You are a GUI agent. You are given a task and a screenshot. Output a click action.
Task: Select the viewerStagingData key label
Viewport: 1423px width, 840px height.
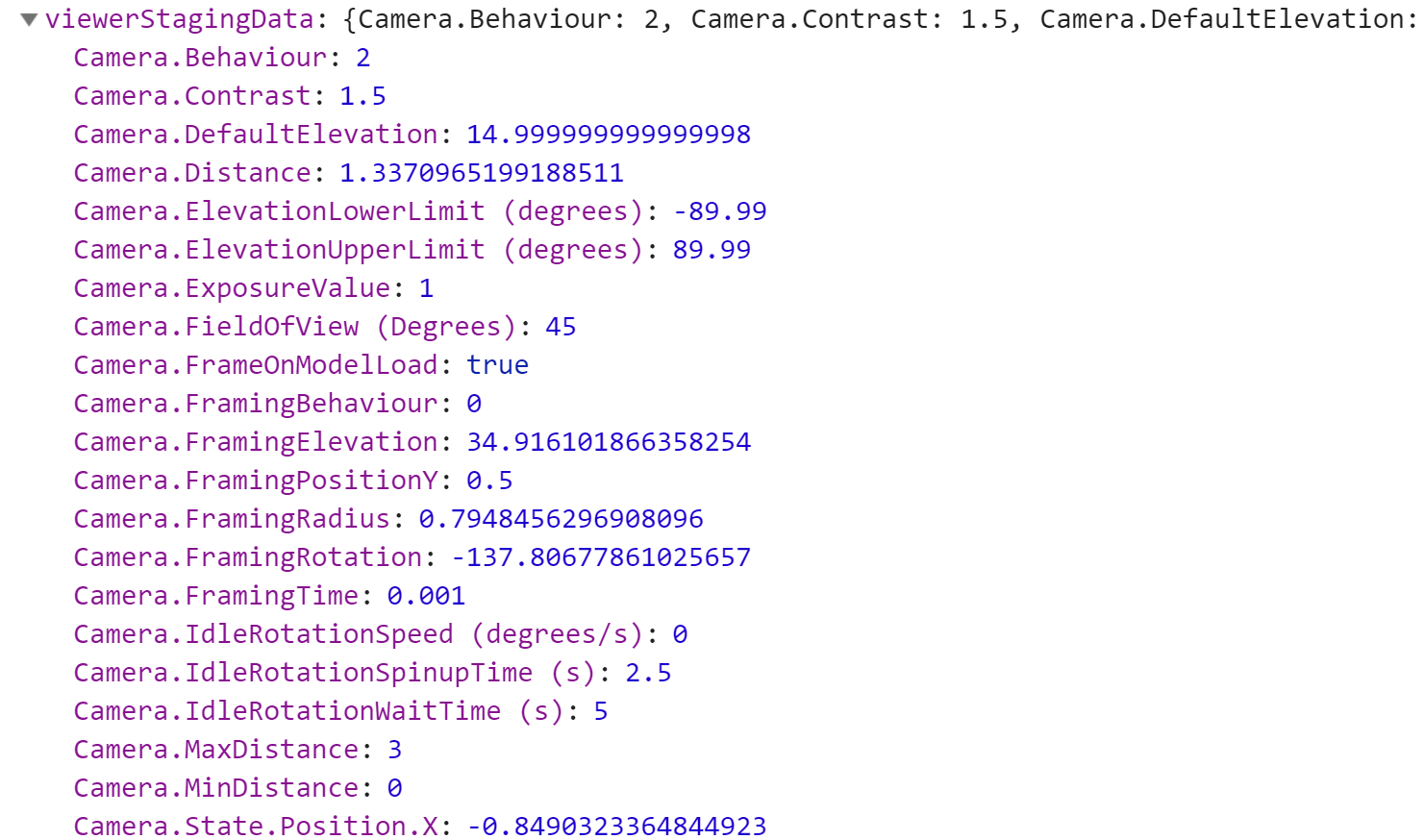179,19
